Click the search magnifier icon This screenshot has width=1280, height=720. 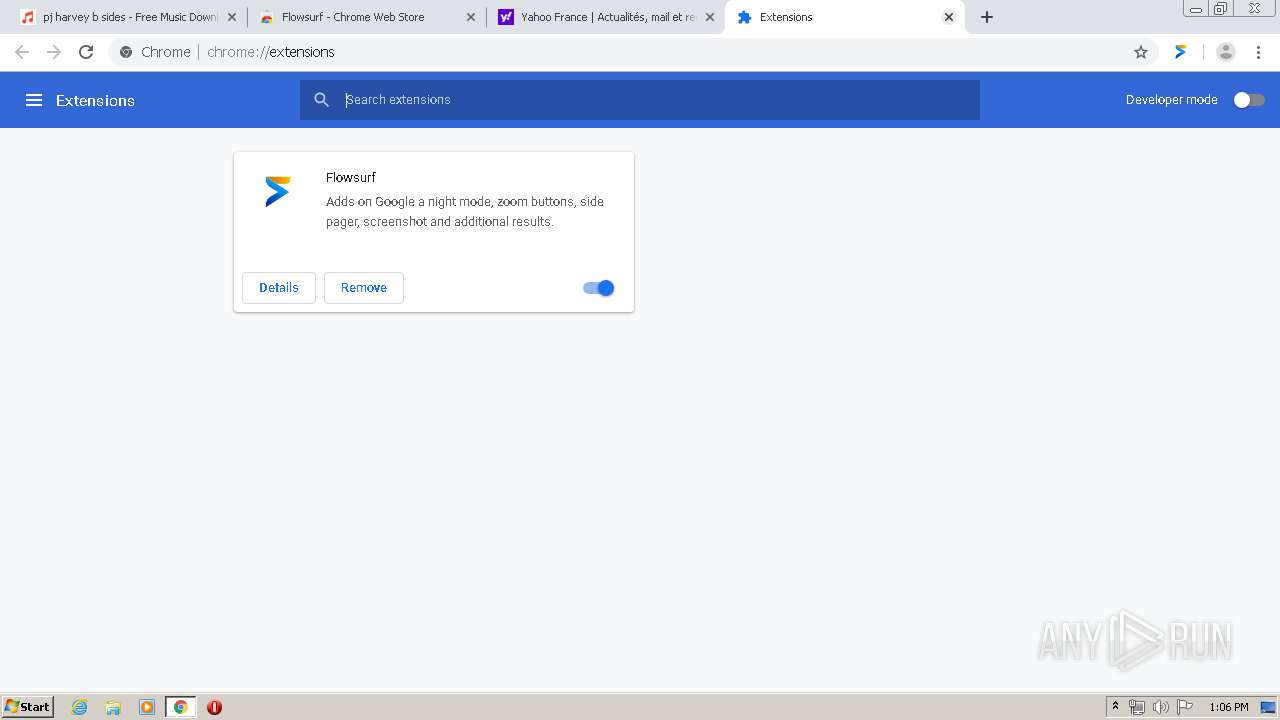pyautogui.click(x=321, y=100)
